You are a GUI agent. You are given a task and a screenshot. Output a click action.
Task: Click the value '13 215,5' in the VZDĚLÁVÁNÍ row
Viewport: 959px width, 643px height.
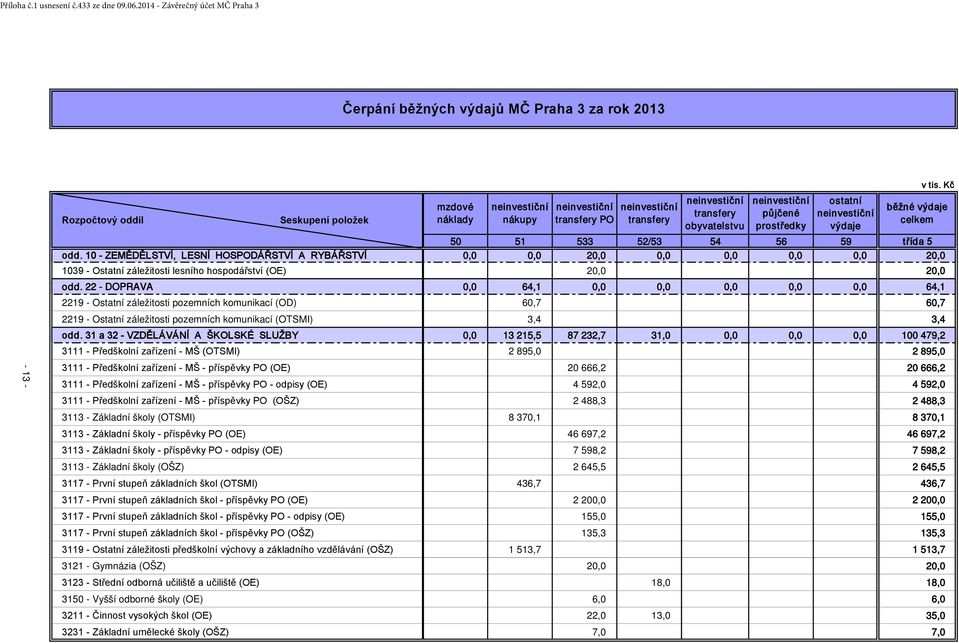pos(522,336)
